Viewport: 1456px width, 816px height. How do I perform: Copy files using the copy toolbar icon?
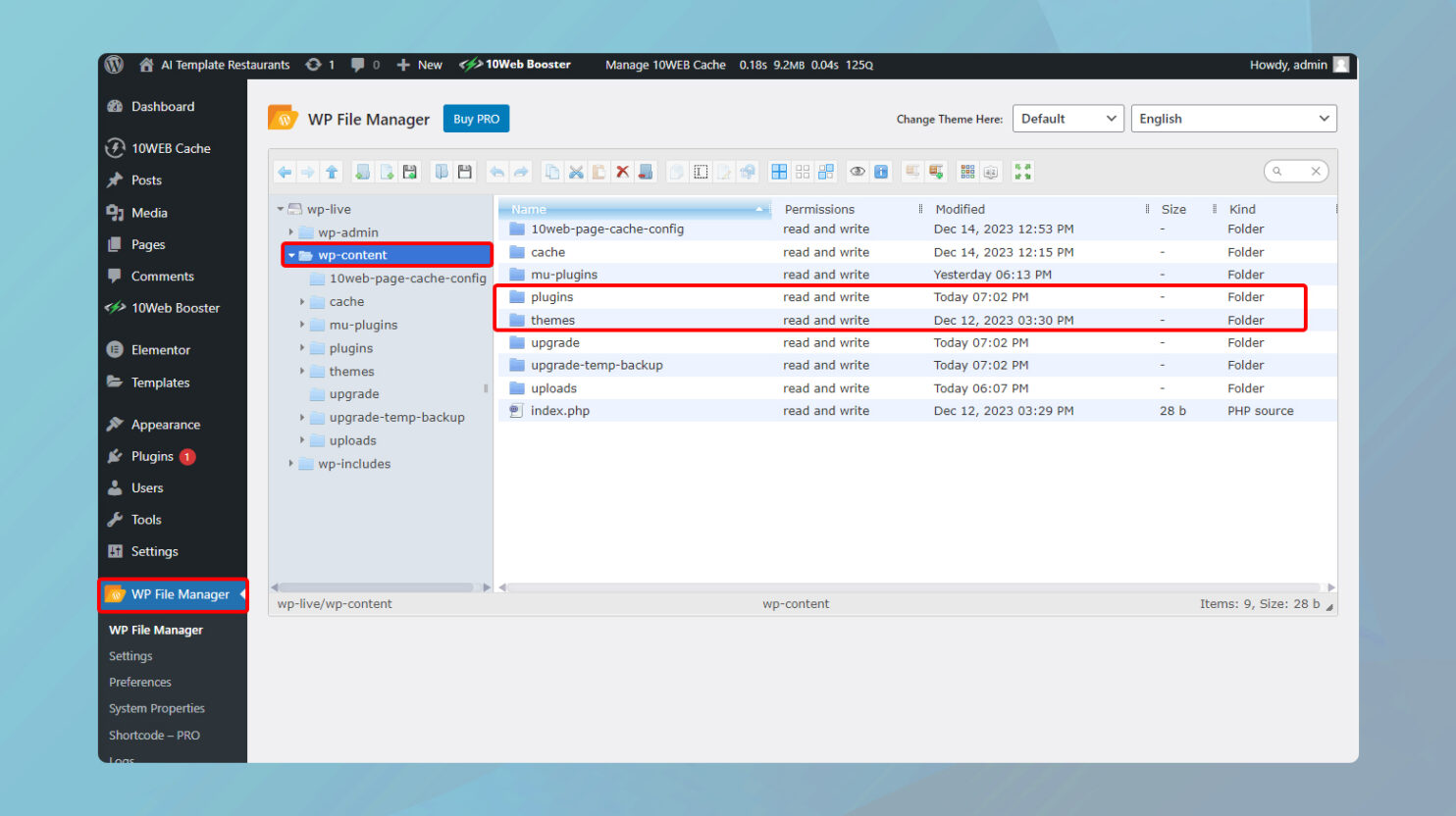(x=551, y=171)
